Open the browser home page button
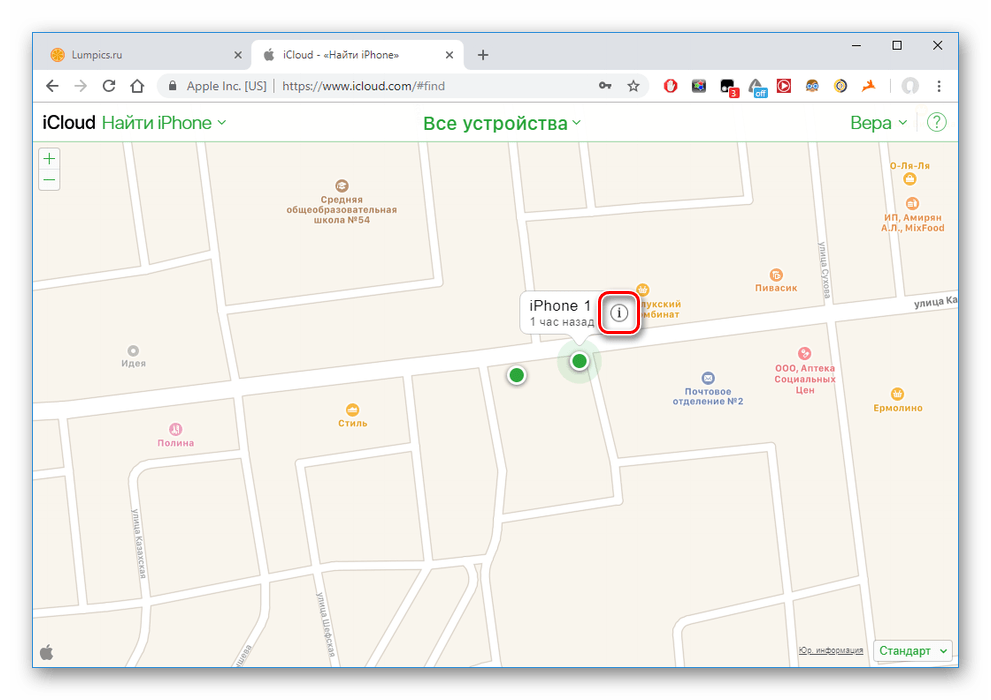The width and height of the screenshot is (991, 700). click(x=137, y=86)
